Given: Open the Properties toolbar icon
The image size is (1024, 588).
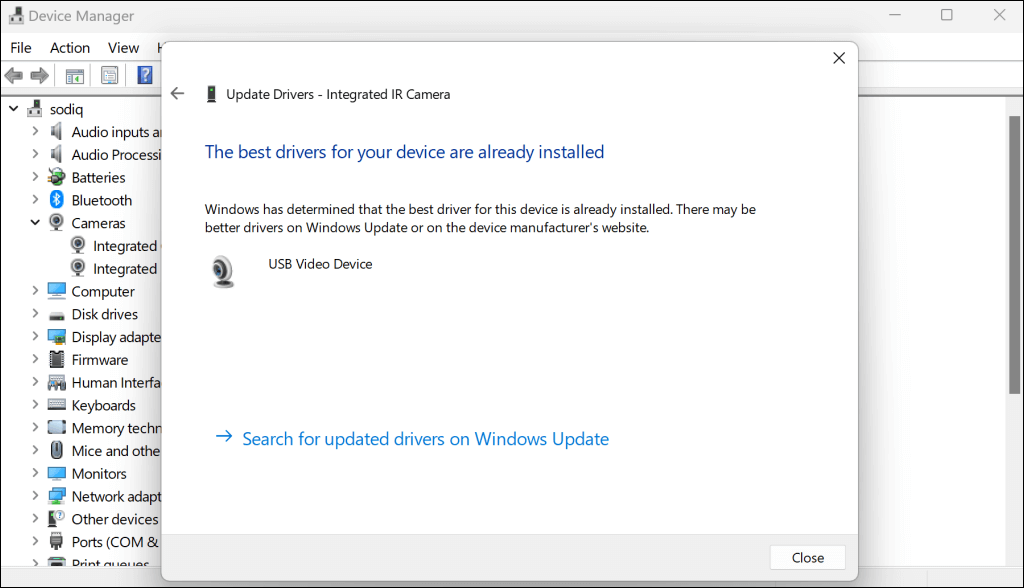Looking at the screenshot, I should point(110,76).
